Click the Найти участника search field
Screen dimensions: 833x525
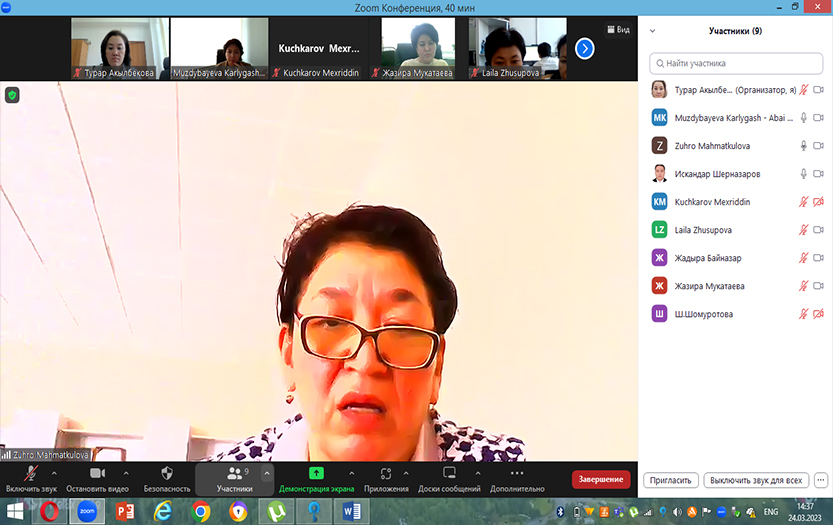pyautogui.click(x=737, y=63)
